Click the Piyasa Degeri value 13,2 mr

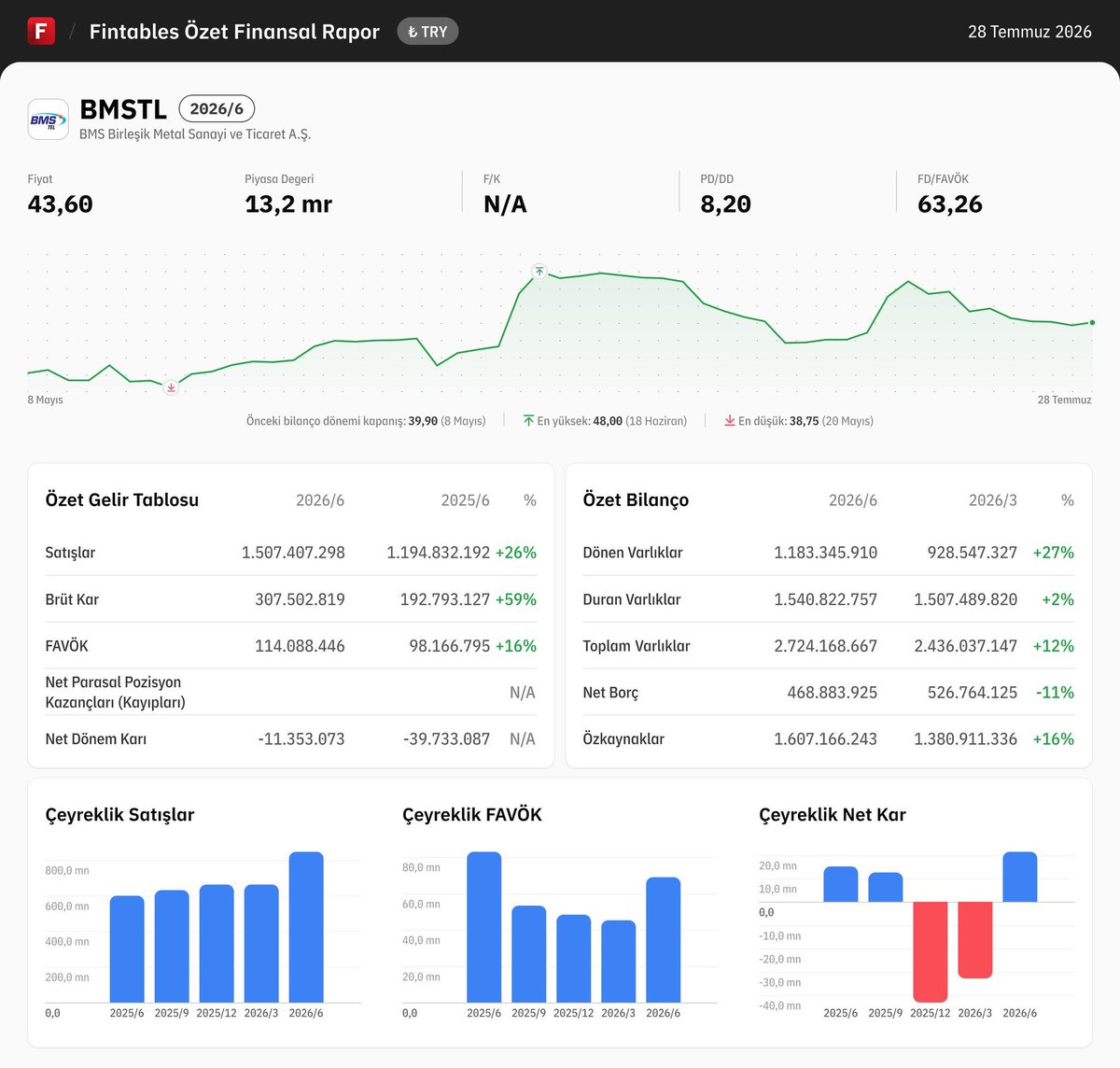[288, 204]
